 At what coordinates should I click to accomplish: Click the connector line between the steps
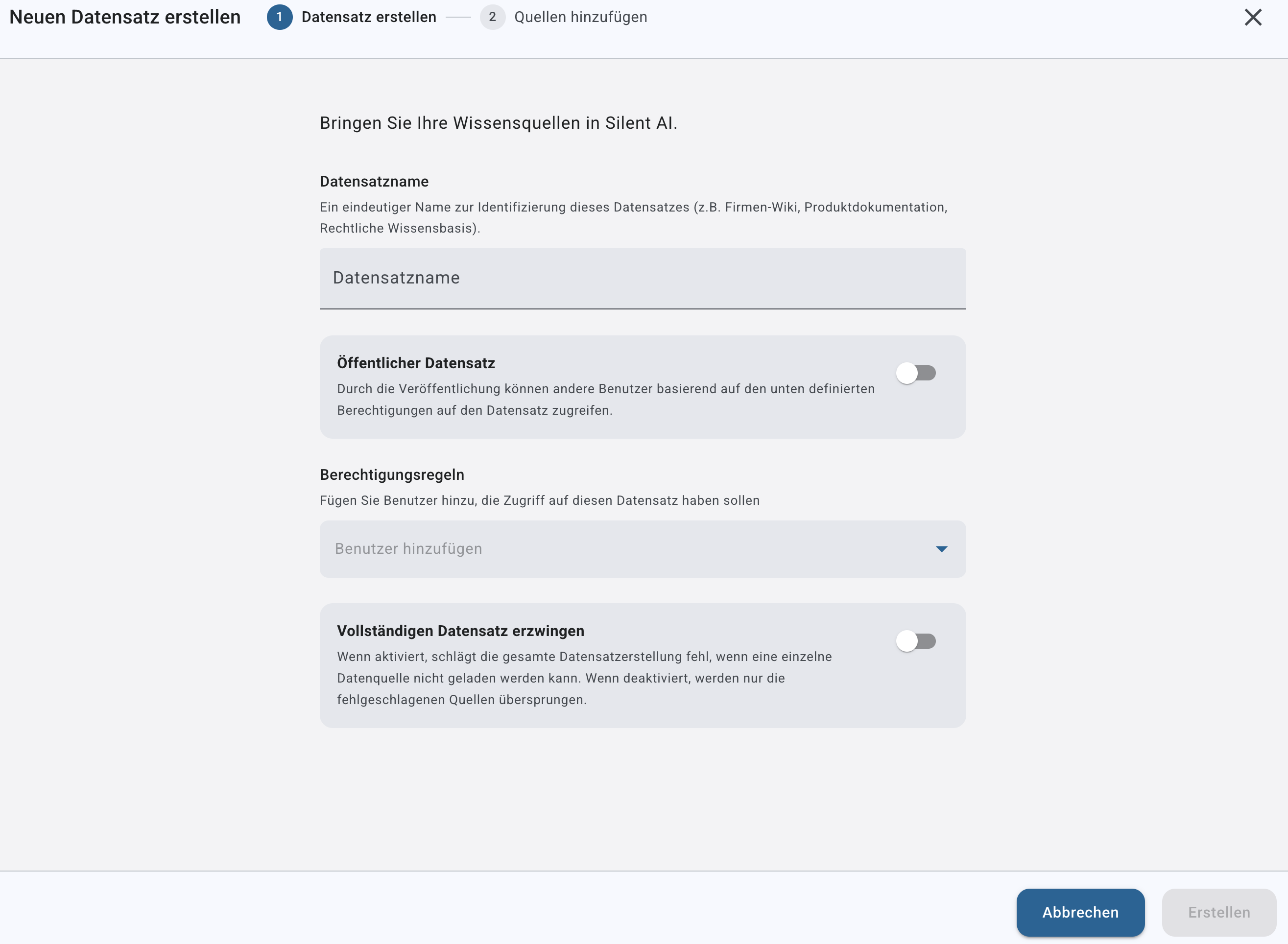(458, 17)
